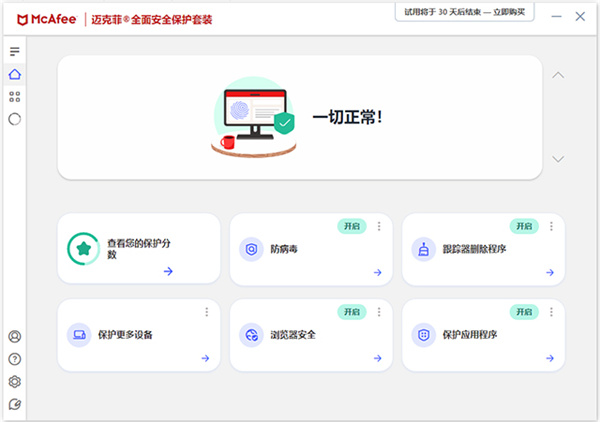Open the 跟踪器删除程序 card arrow
This screenshot has height=422, width=600.
[x=549, y=272]
